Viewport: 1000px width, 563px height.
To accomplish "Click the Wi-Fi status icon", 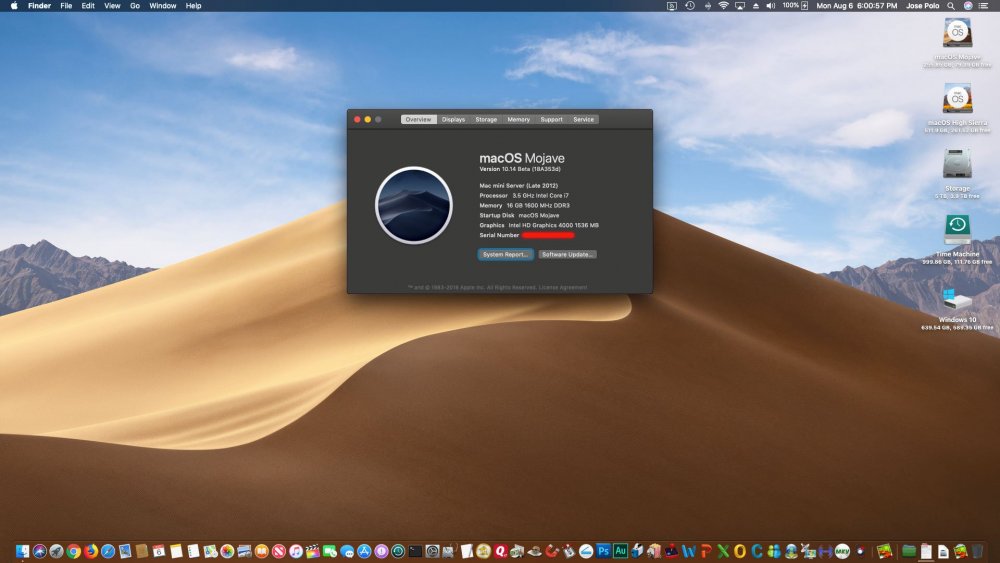I will coord(723,6).
